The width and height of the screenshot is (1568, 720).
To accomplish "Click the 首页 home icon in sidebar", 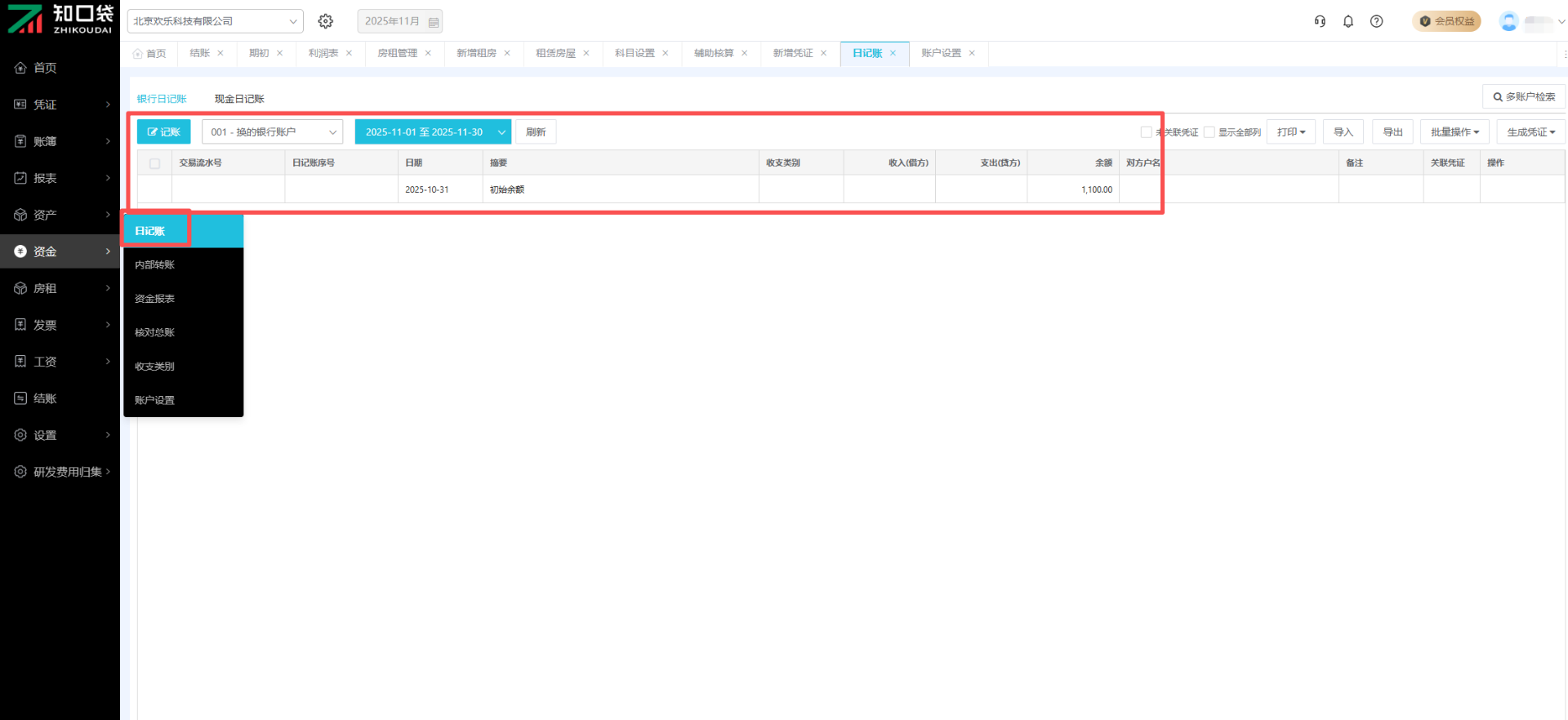I will point(20,68).
